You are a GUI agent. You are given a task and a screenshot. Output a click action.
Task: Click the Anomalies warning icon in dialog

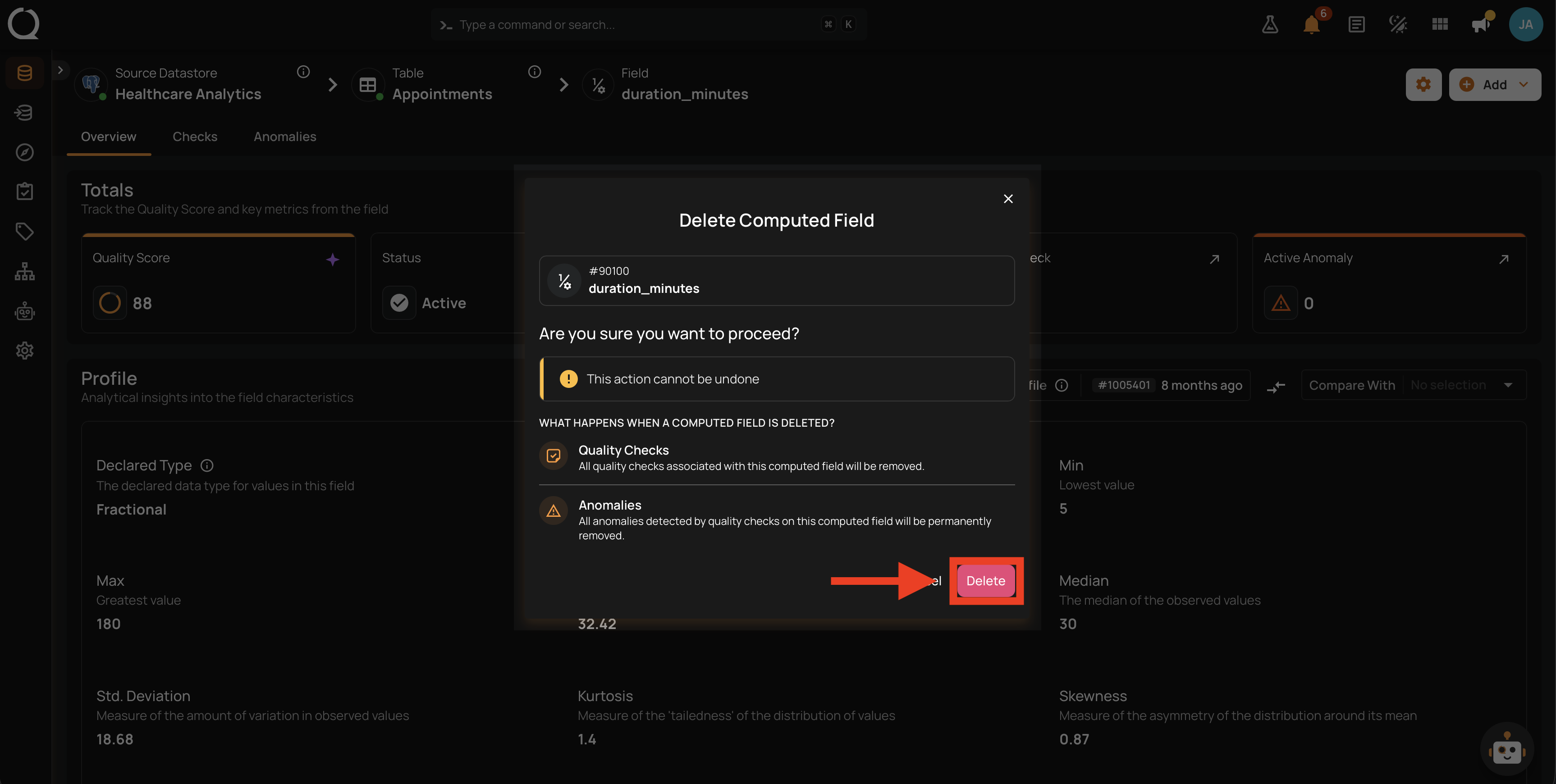553,511
